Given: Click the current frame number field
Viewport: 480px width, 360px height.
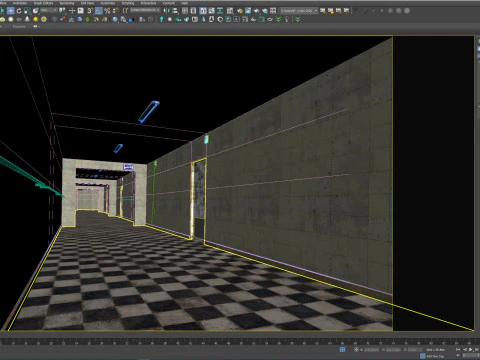Looking at the screenshot, I should 470,356.
